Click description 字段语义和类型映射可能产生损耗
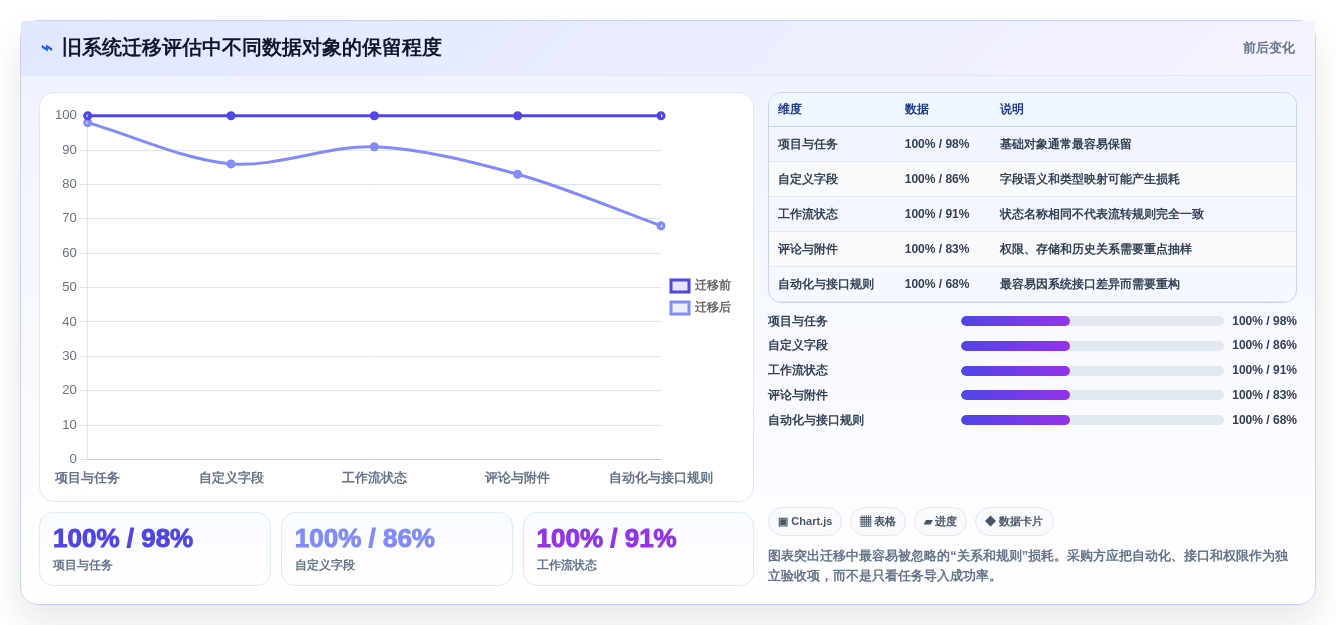This screenshot has width=1336, height=625. point(1090,180)
